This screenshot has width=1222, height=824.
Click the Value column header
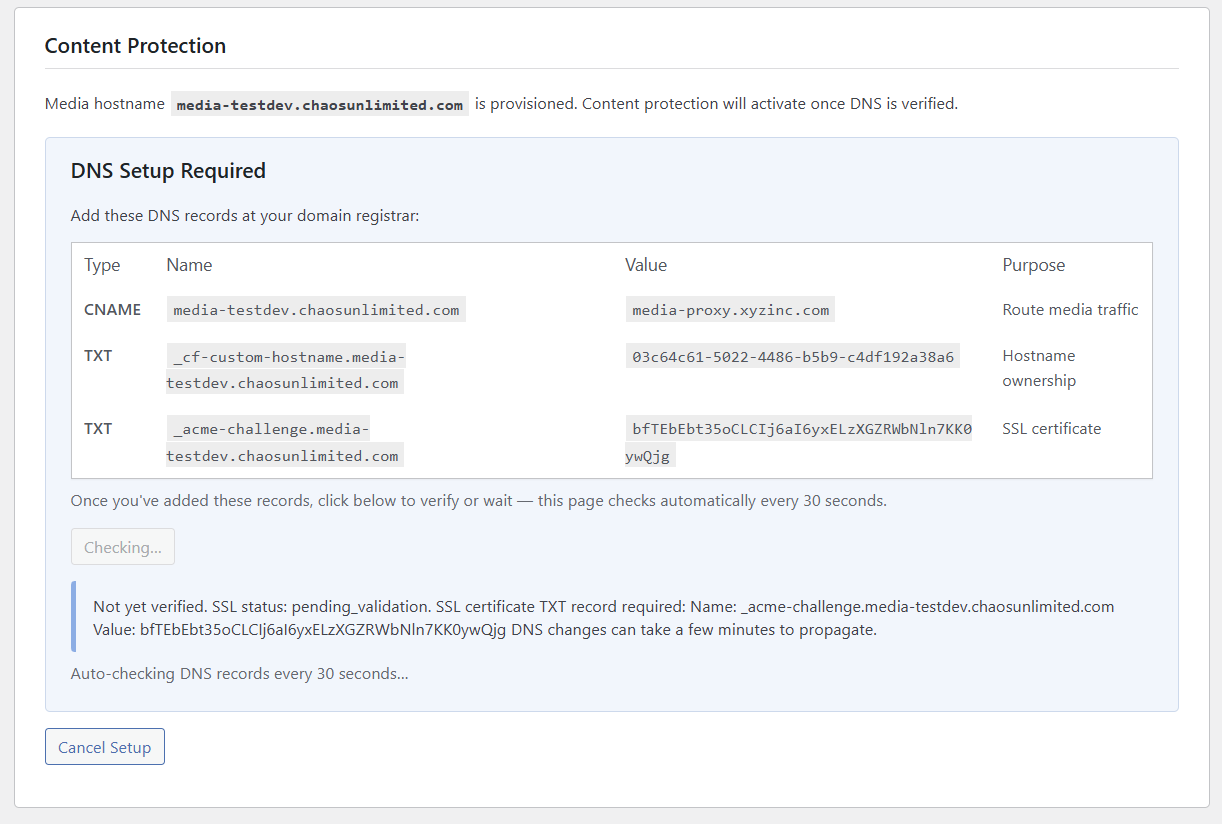click(x=646, y=264)
